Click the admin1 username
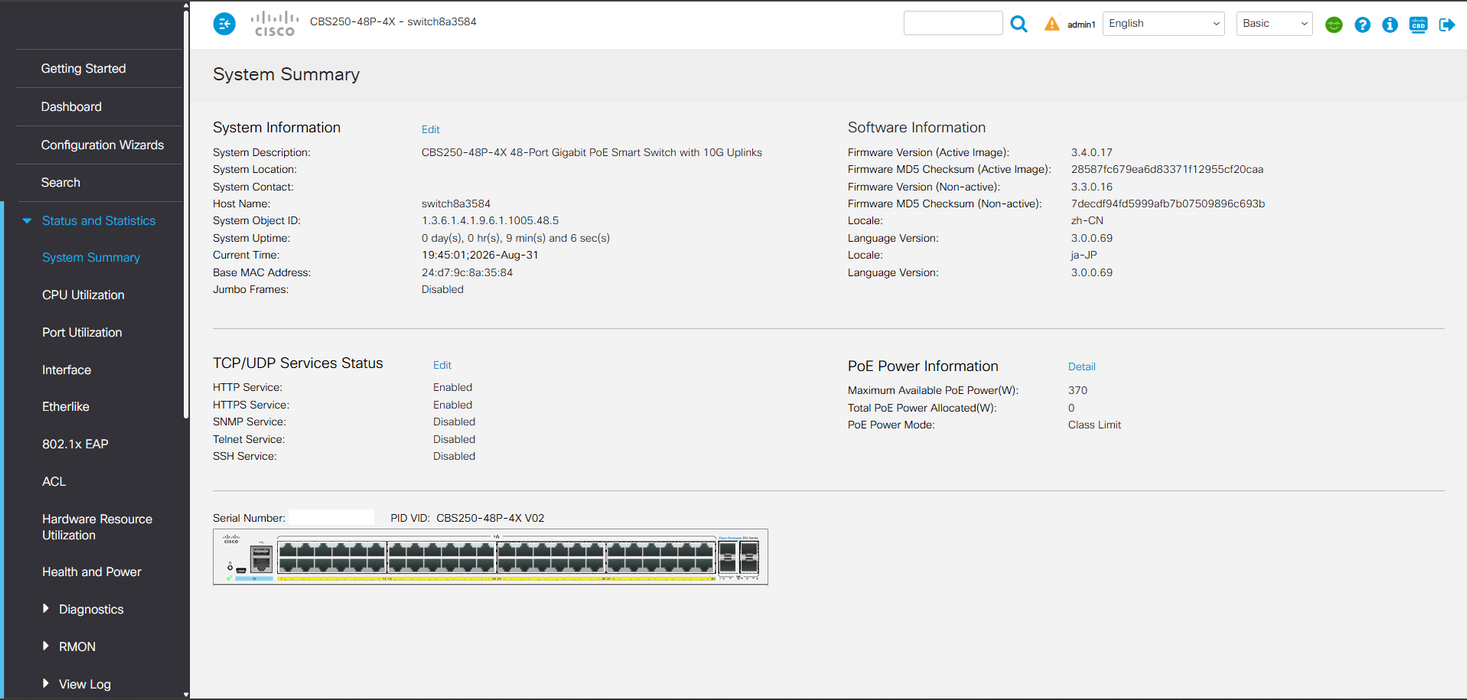The image size is (1467, 700). 1081,25
